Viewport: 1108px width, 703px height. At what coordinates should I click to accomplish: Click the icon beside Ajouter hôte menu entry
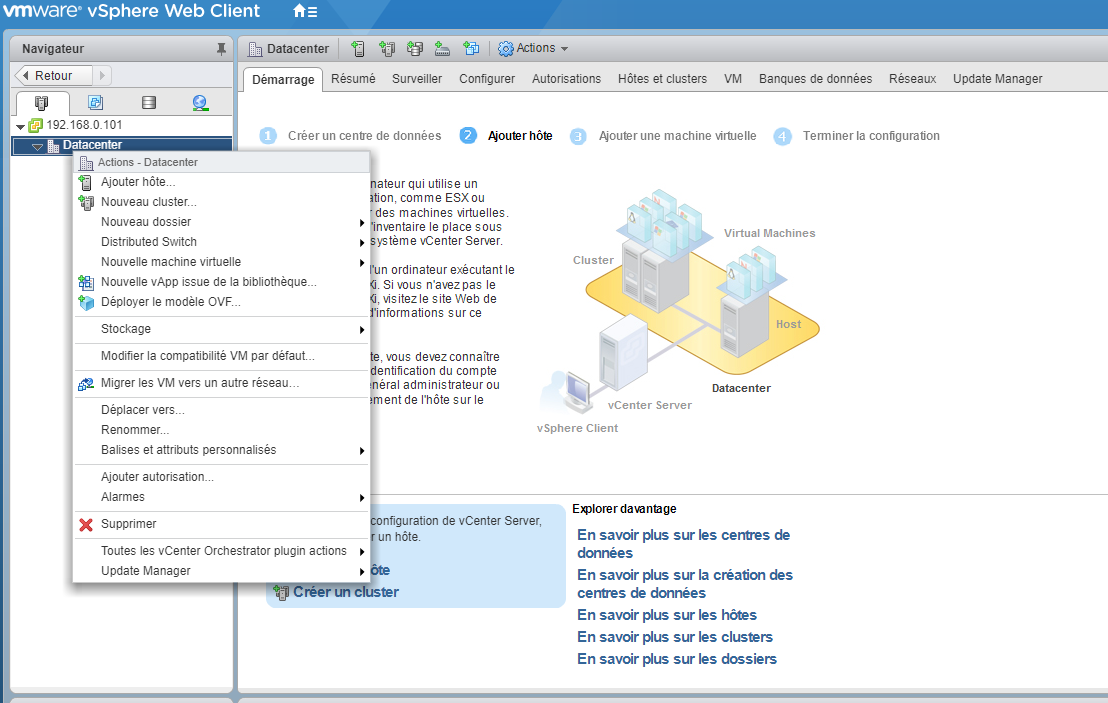pyautogui.click(x=85, y=183)
